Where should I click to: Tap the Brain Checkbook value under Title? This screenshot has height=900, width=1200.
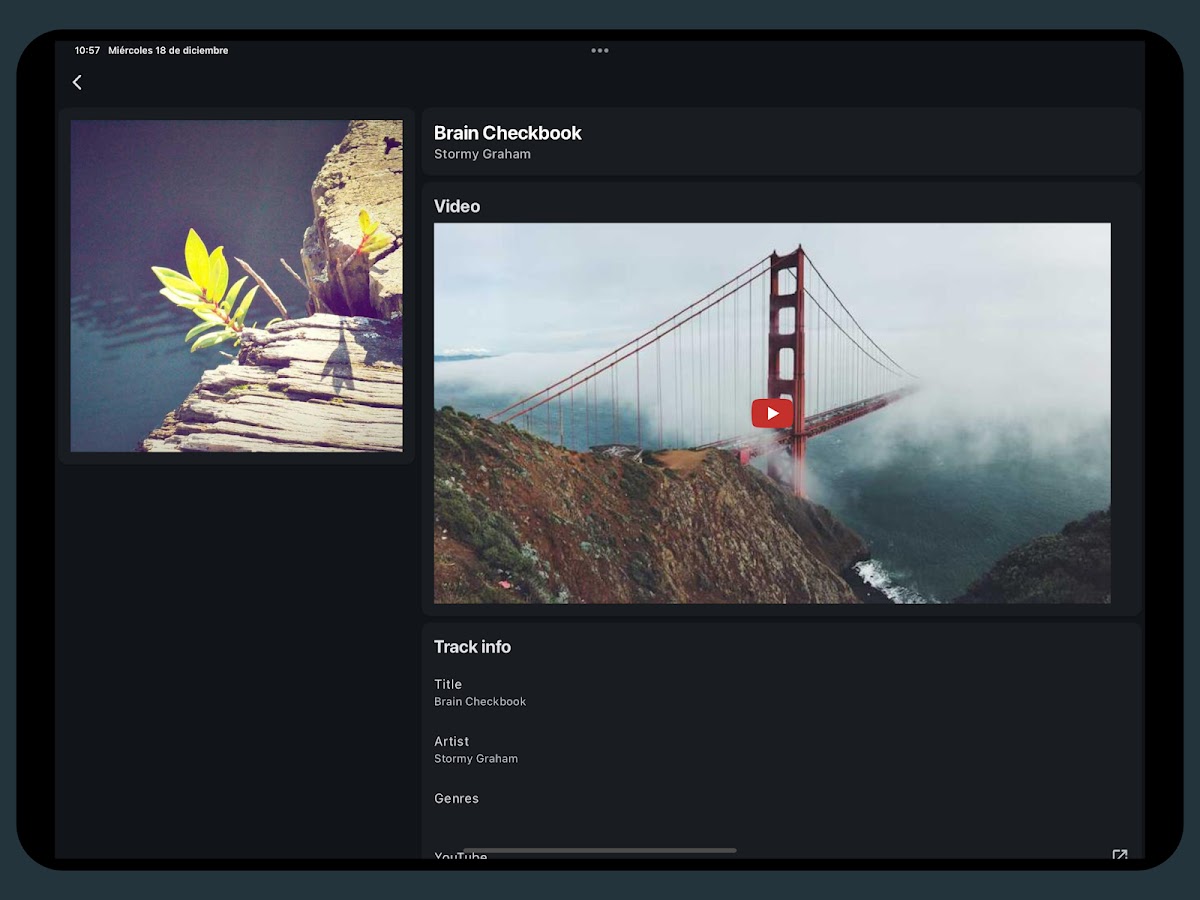[x=480, y=702]
